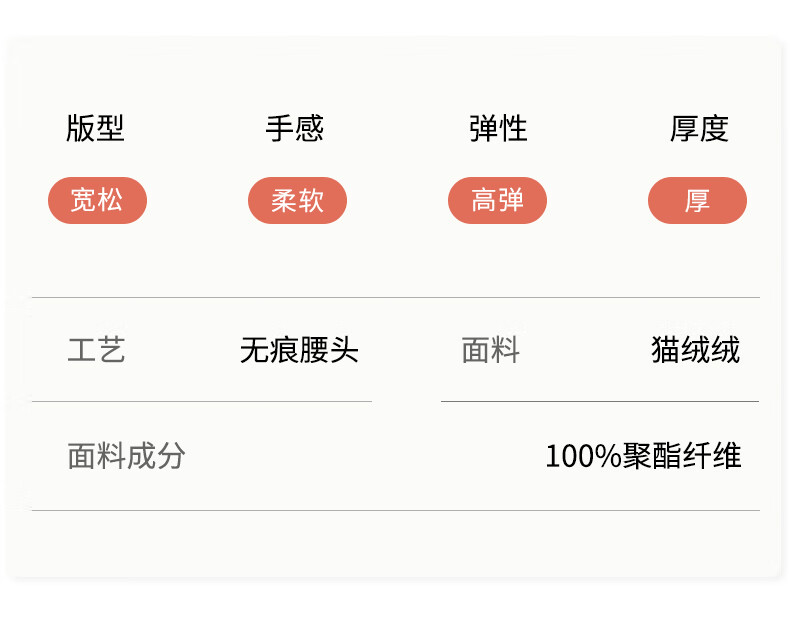Viewport: 790px width, 620px height.
Task: Click empty space between 面料成分 and 100%聚酯纤维
Action: point(365,456)
